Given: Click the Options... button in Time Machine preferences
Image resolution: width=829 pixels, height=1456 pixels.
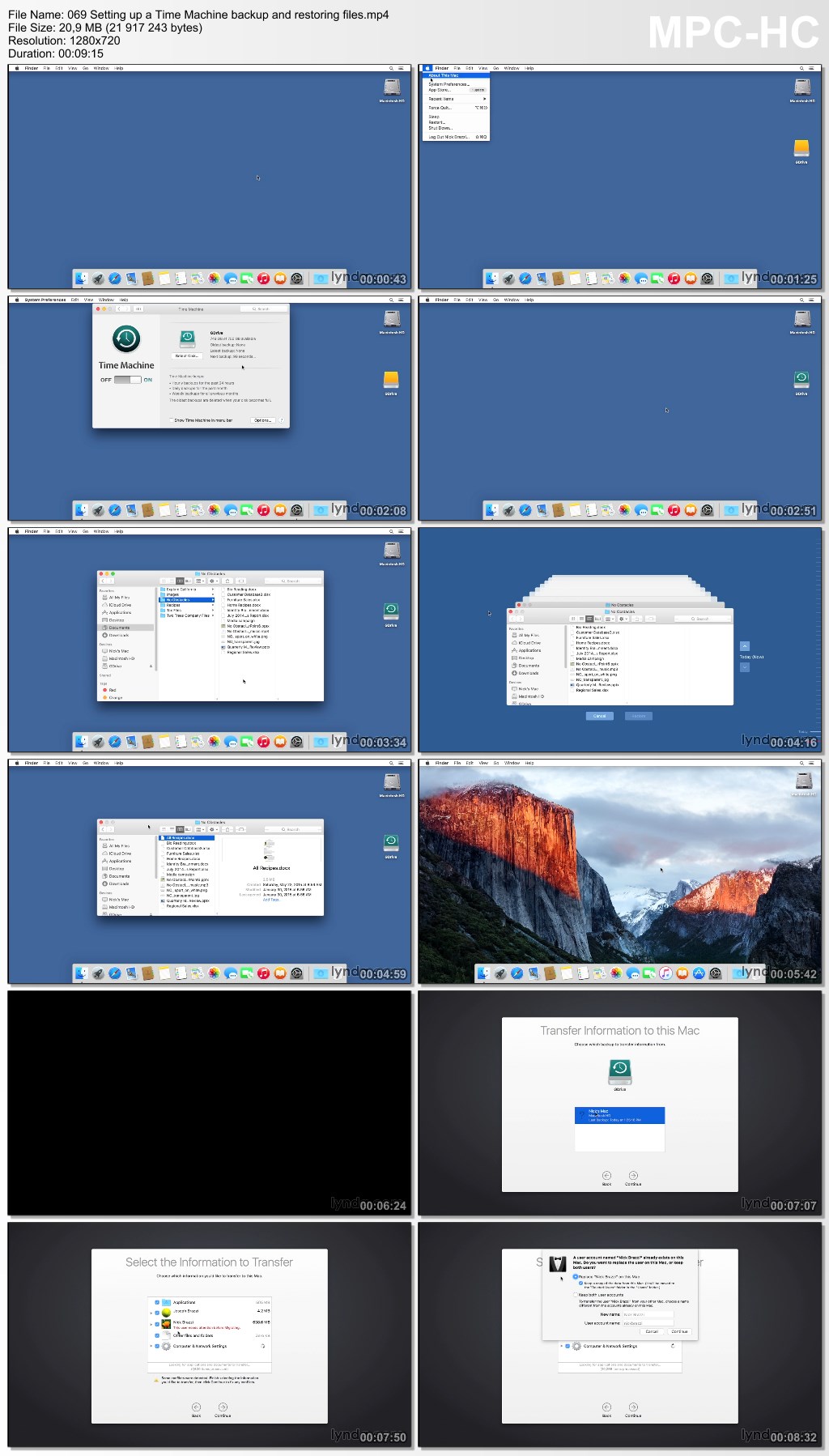Looking at the screenshot, I should point(262,420).
